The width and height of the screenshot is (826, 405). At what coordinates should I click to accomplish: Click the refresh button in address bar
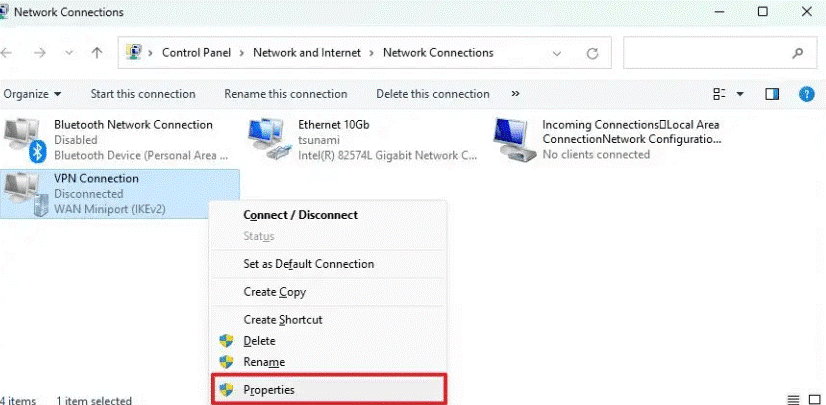pyautogui.click(x=592, y=53)
